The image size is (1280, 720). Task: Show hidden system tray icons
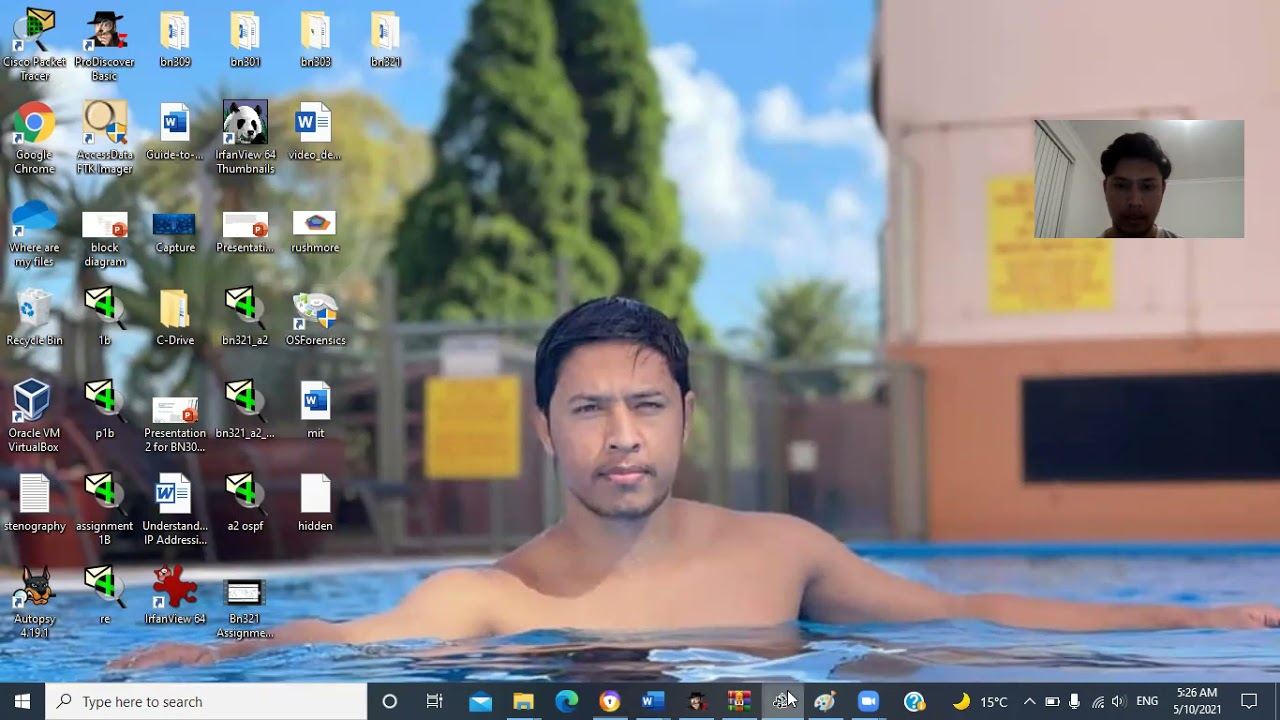(x=1029, y=701)
